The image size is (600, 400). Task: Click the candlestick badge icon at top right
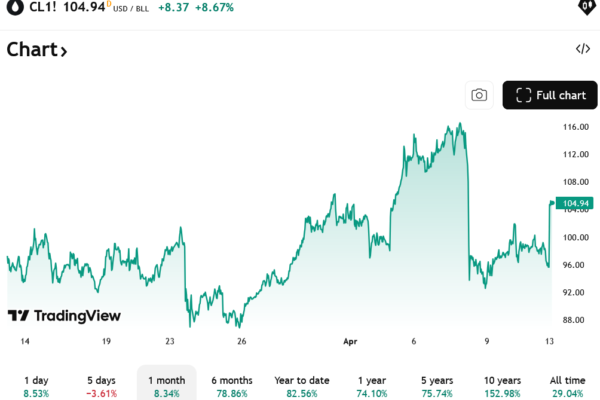click(585, 8)
